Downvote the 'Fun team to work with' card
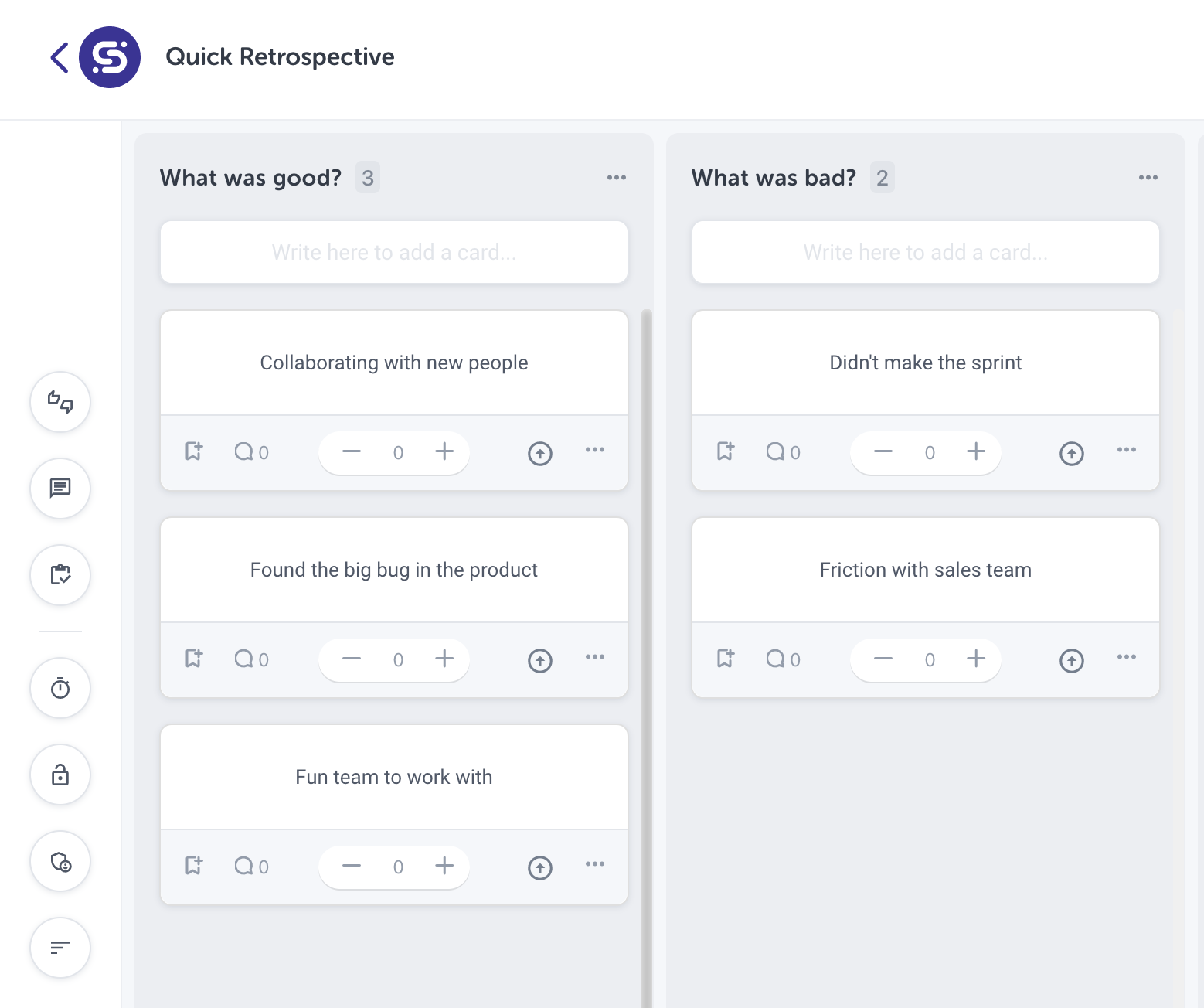 tap(352, 866)
